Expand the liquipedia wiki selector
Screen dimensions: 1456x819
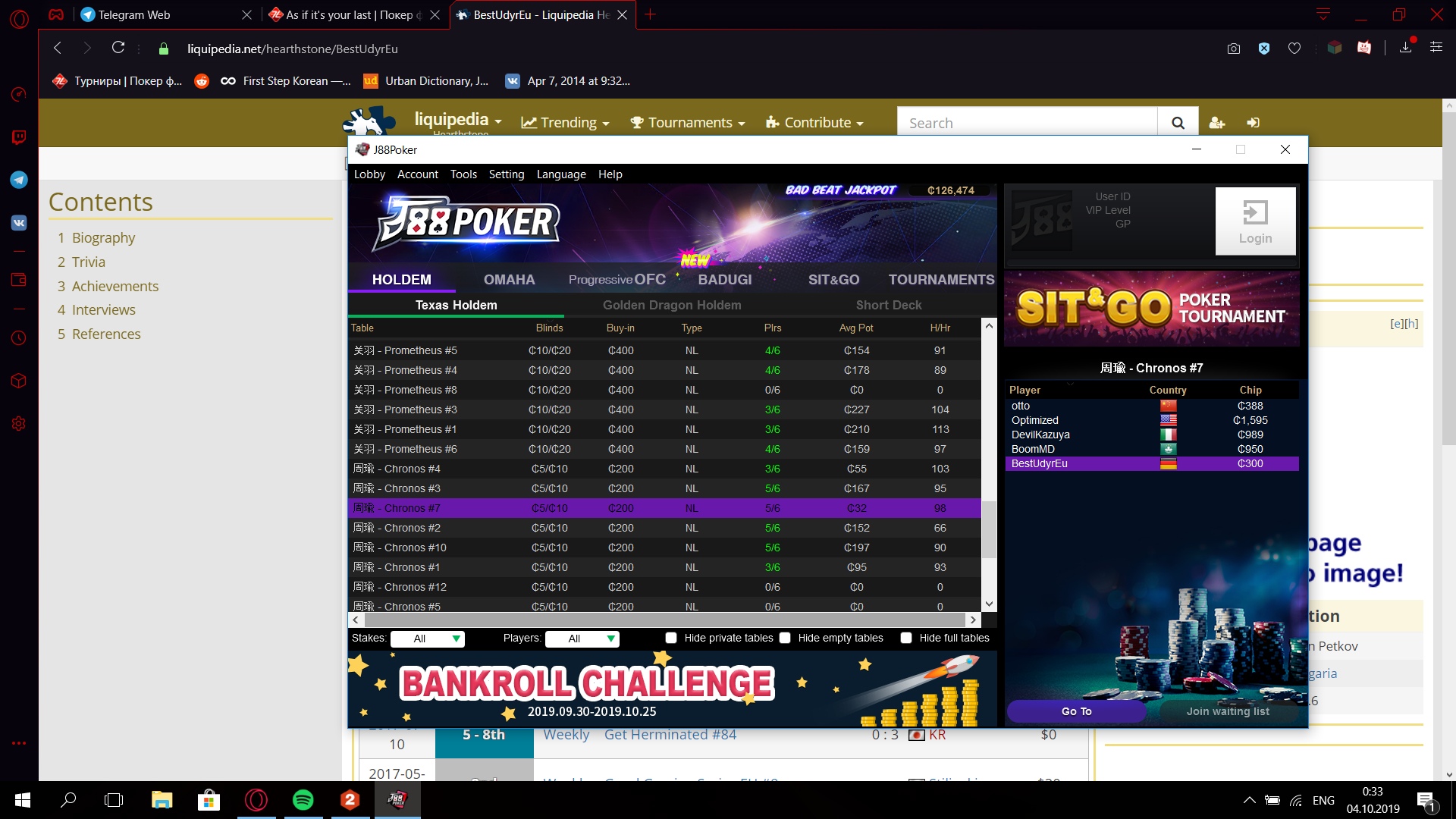pos(458,120)
